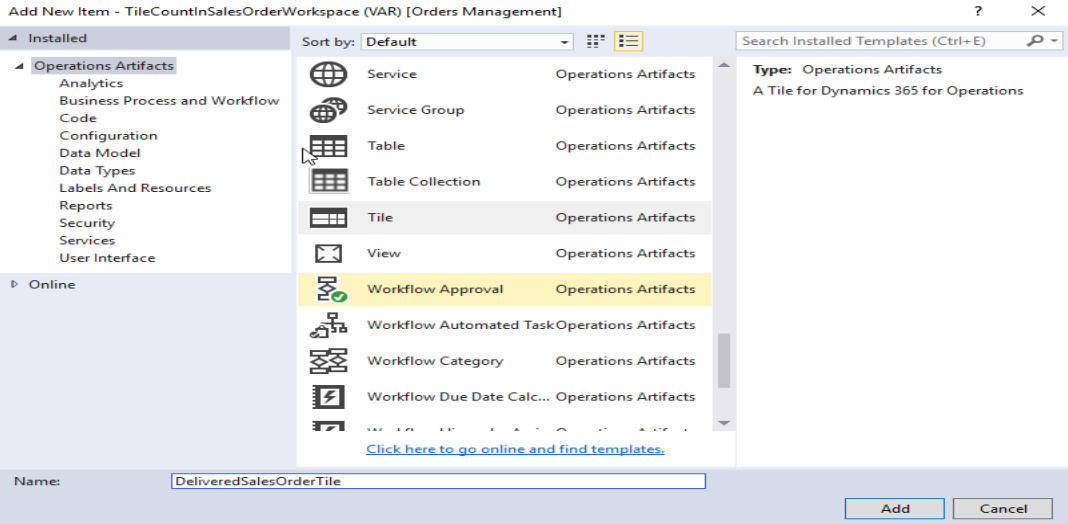Click the Workflow Approval icon
Viewport: 1068px width, 524px height.
point(328,290)
